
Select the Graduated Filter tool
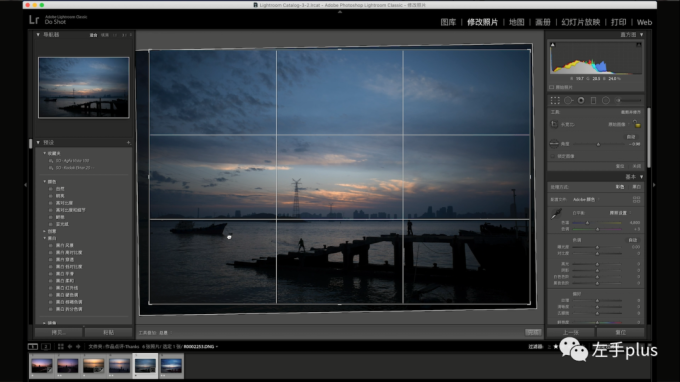[x=593, y=101]
